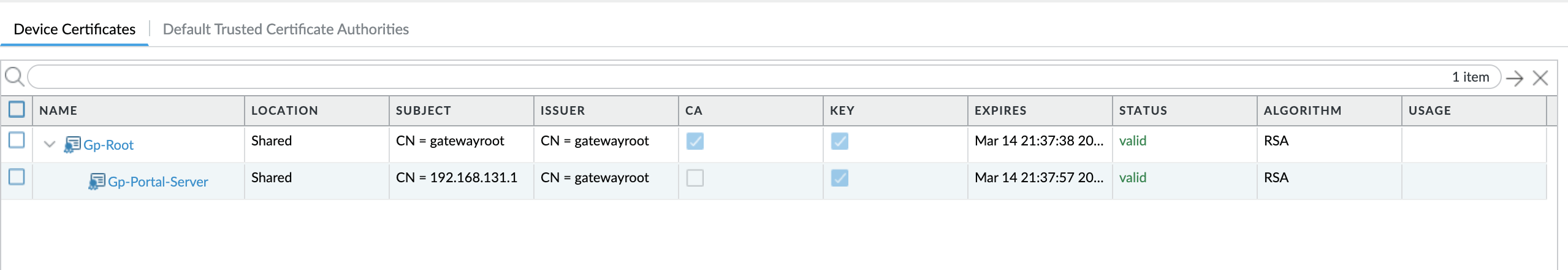Clear the filter with the X icon
The height and width of the screenshot is (270, 1568).
pos(1540,78)
